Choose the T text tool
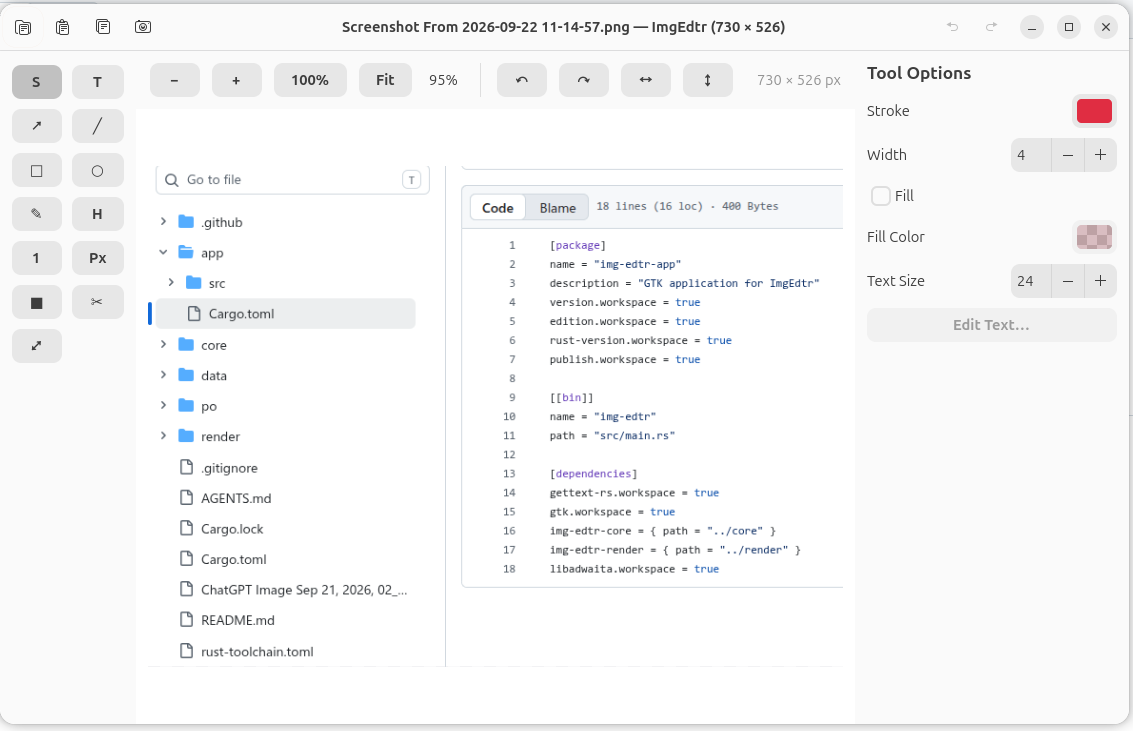1133x731 pixels. (x=98, y=82)
